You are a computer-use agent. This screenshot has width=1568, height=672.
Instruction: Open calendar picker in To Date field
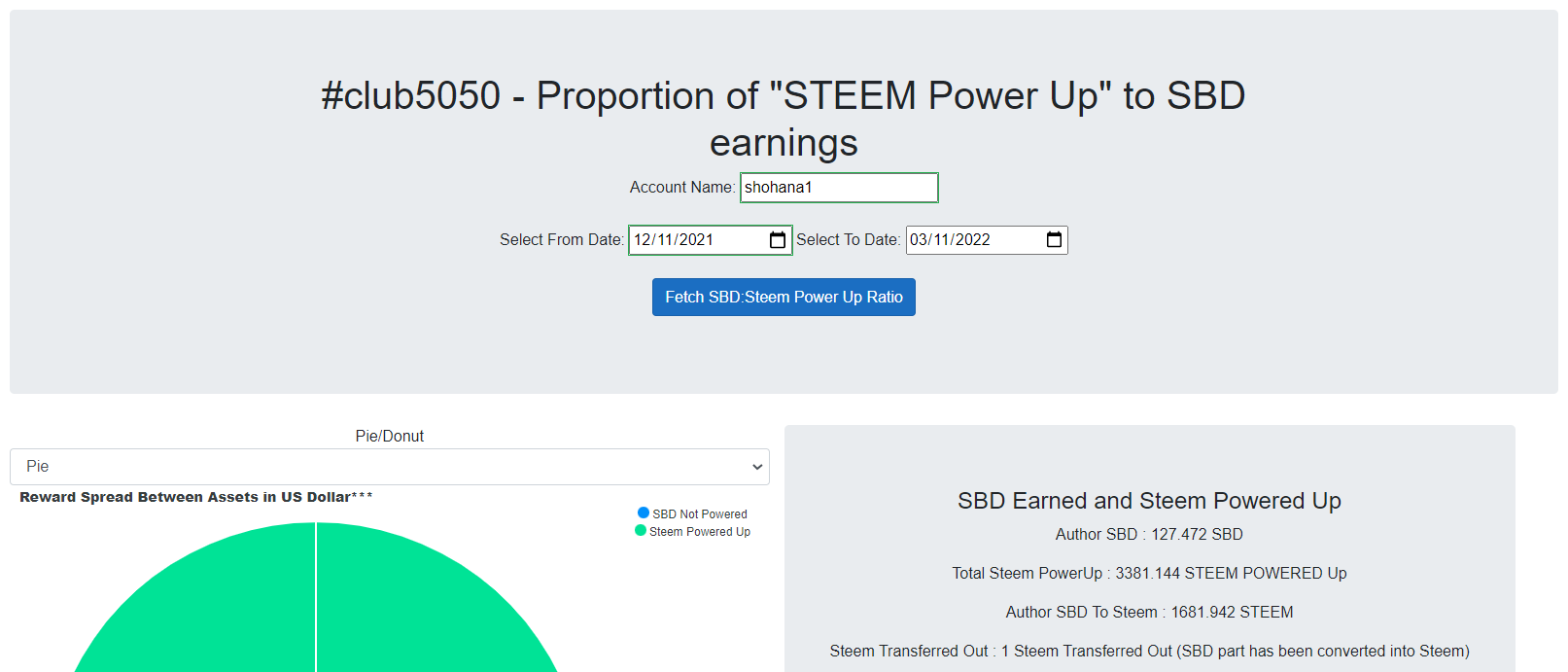click(1054, 240)
